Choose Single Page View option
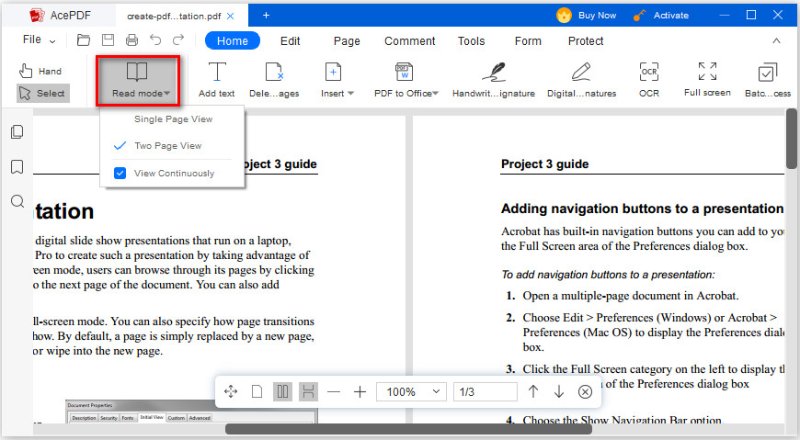 [172, 119]
